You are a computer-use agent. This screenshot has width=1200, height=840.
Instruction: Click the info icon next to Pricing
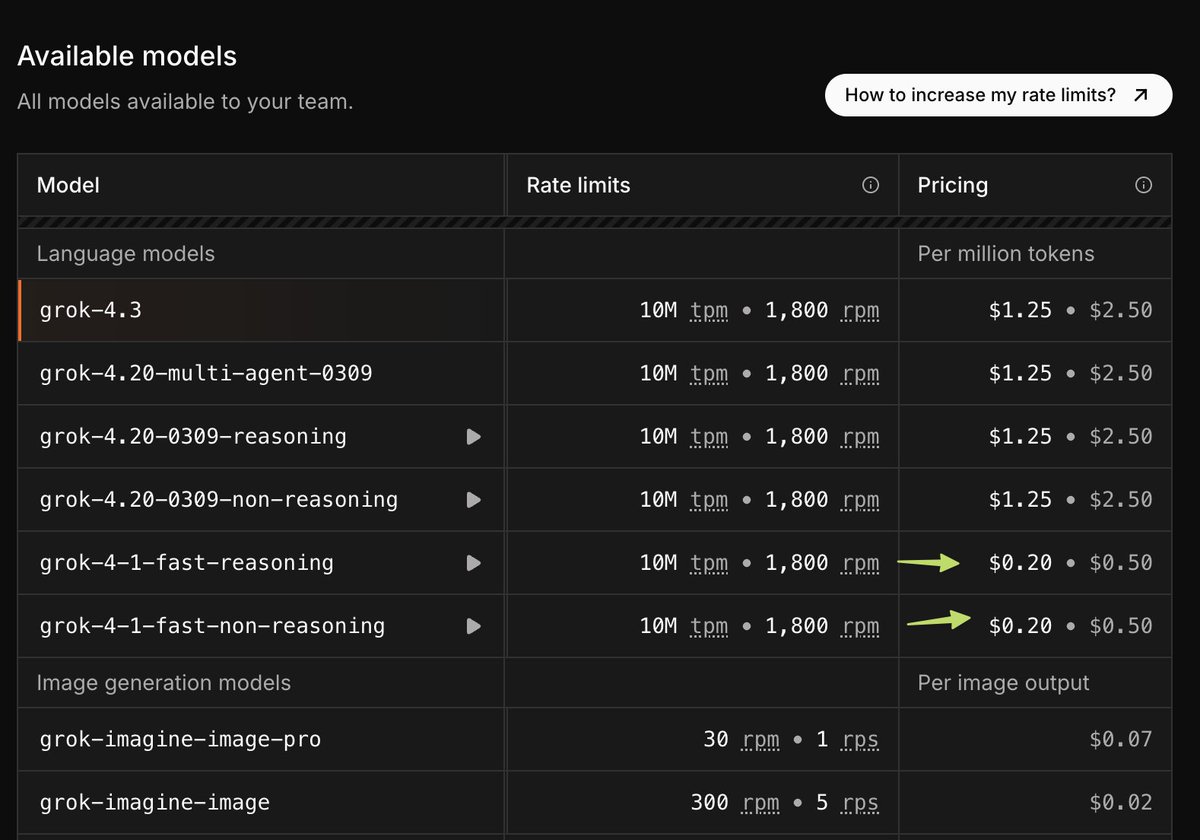click(1144, 185)
